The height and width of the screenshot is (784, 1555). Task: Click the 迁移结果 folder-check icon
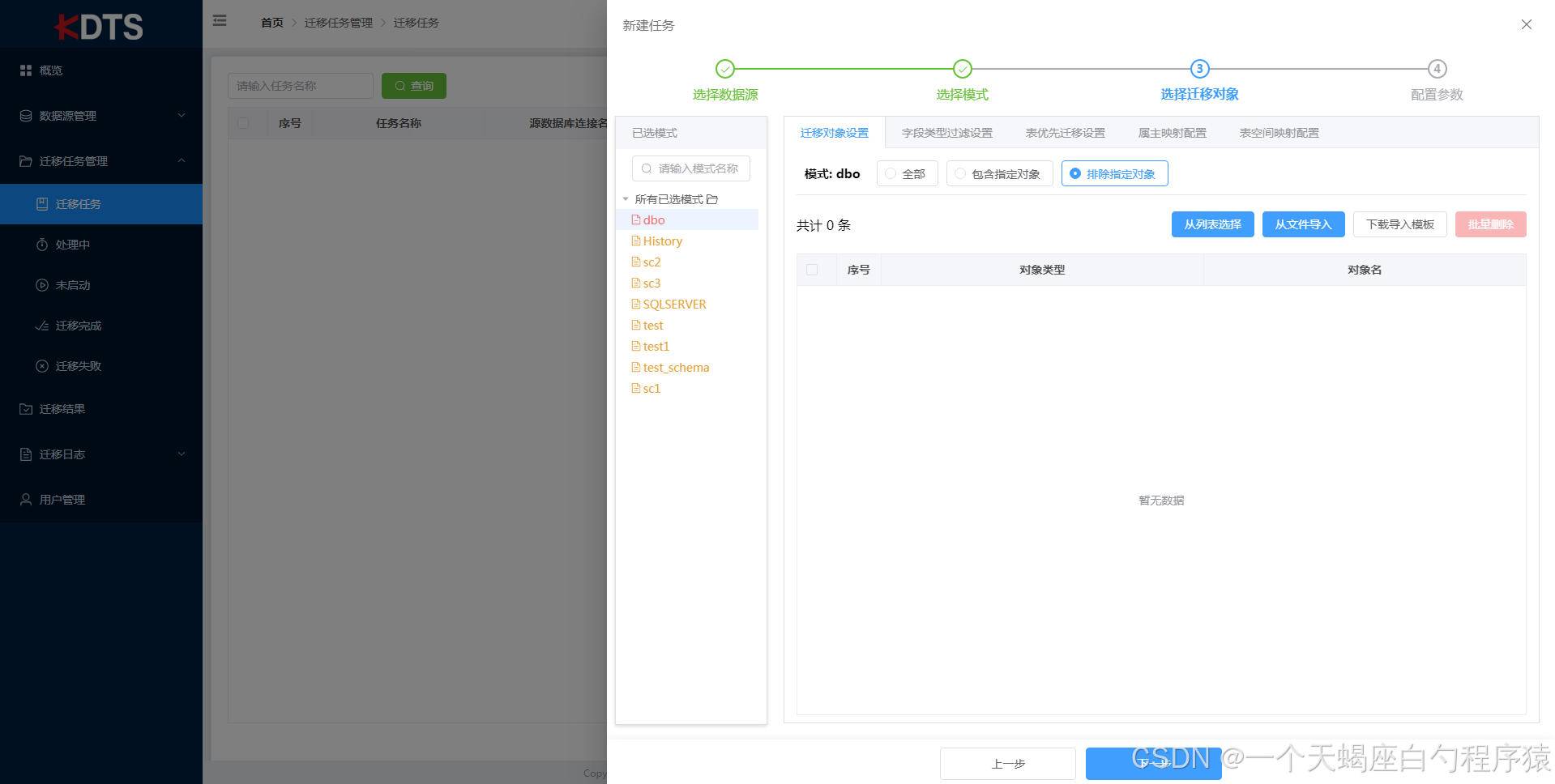coord(26,409)
